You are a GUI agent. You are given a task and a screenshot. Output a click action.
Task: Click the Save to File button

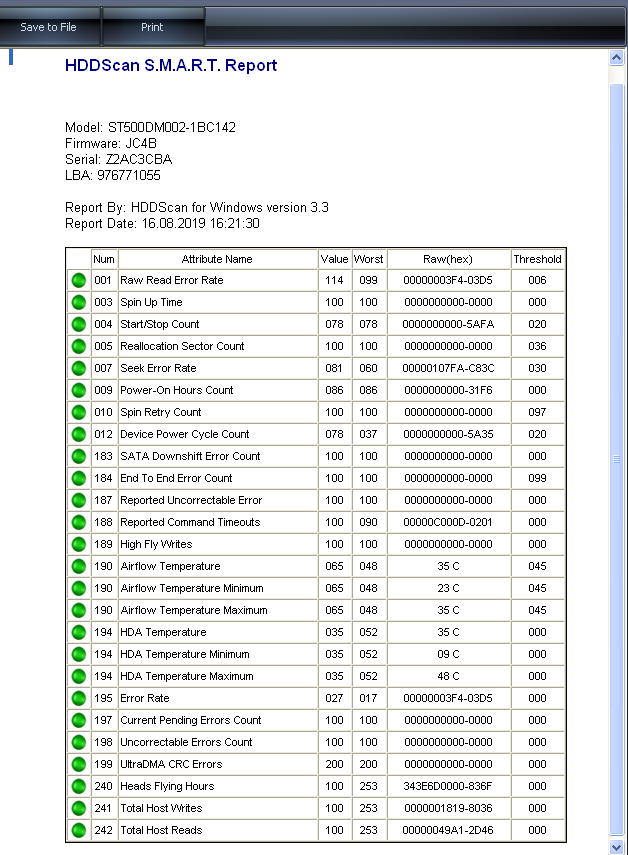[49, 27]
